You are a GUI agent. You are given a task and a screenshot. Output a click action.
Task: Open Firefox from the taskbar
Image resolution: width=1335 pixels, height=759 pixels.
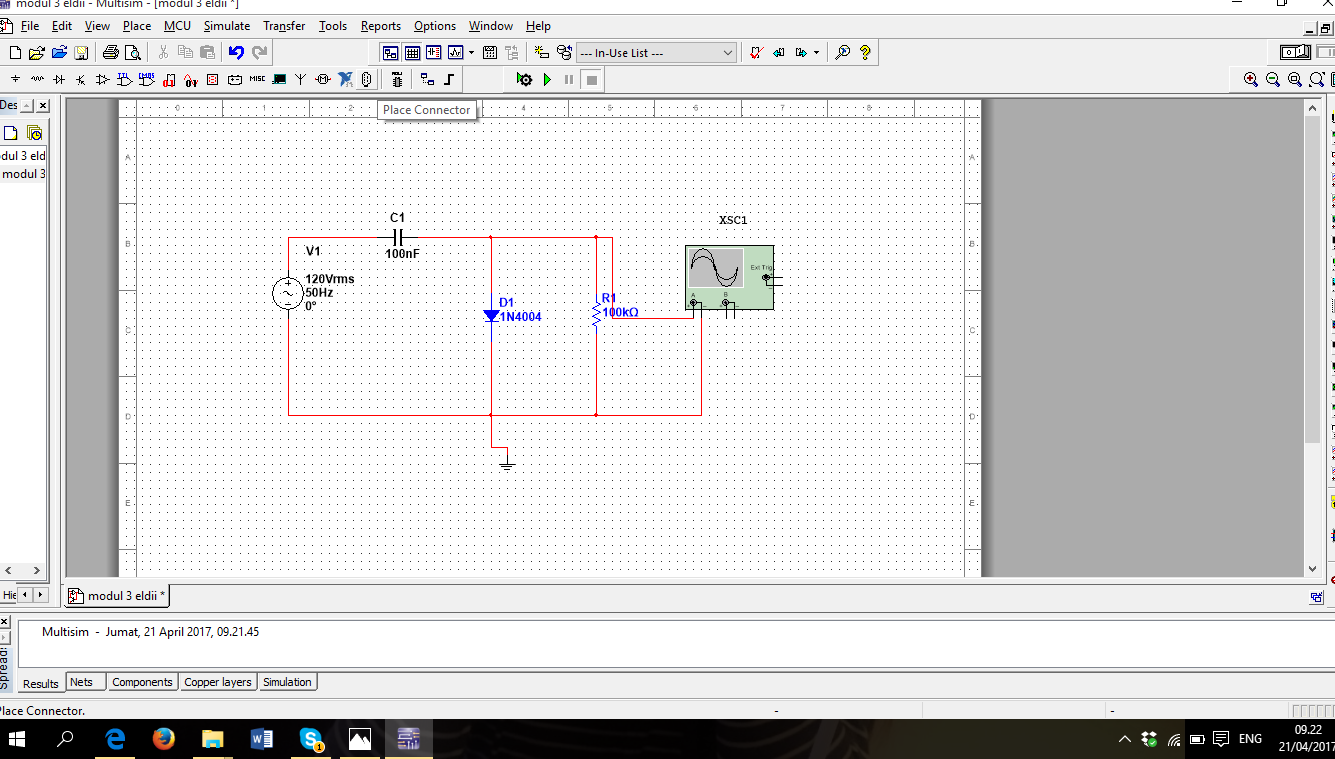[164, 739]
